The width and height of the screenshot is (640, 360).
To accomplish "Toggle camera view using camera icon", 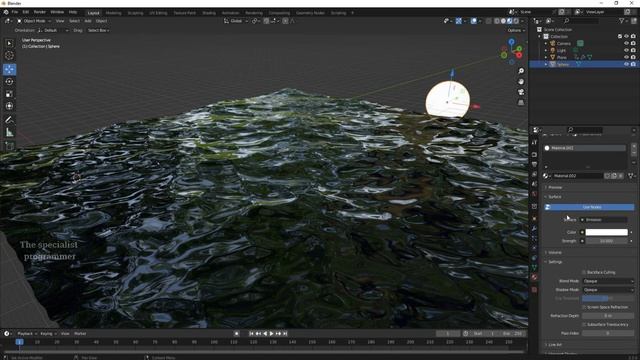I will pos(521,92).
